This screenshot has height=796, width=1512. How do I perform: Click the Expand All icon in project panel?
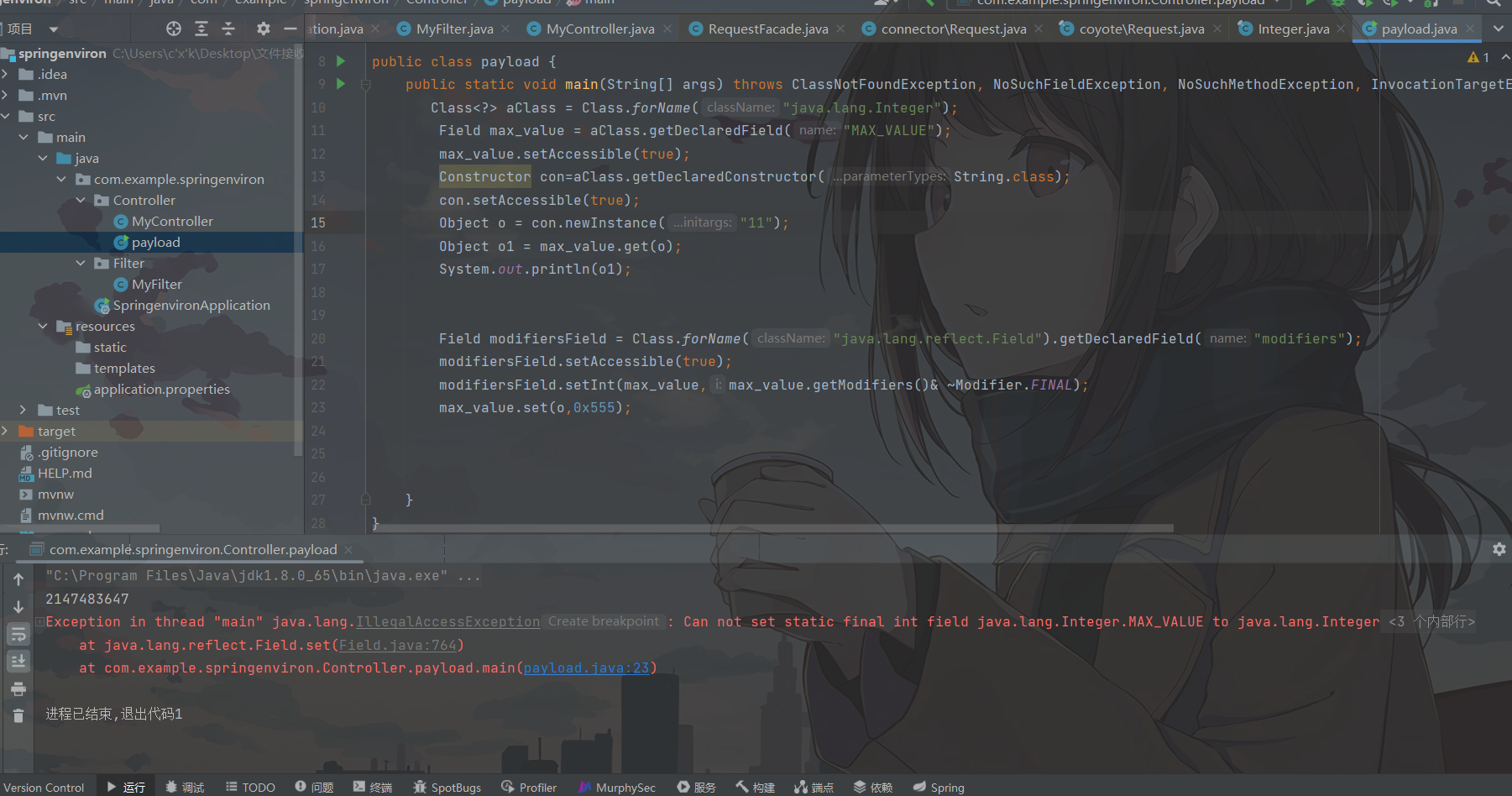coord(201,29)
